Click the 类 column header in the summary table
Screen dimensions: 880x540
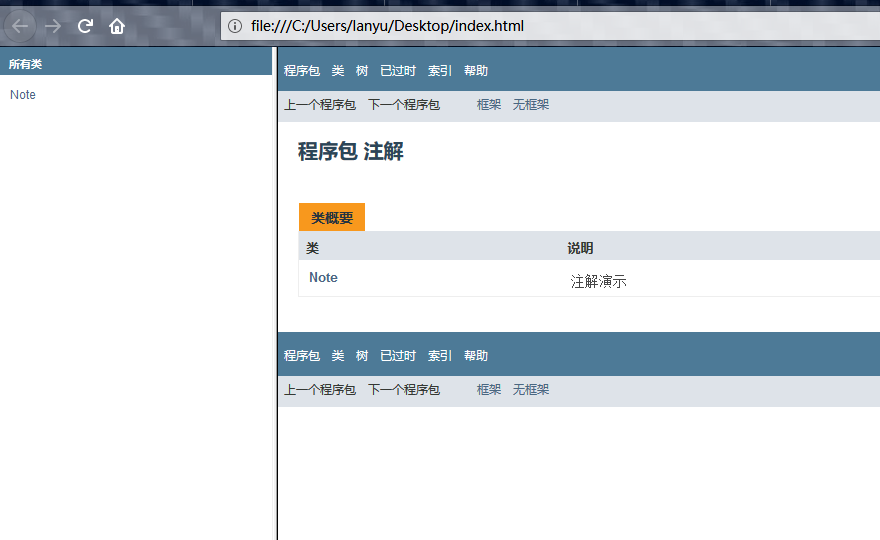pos(313,248)
